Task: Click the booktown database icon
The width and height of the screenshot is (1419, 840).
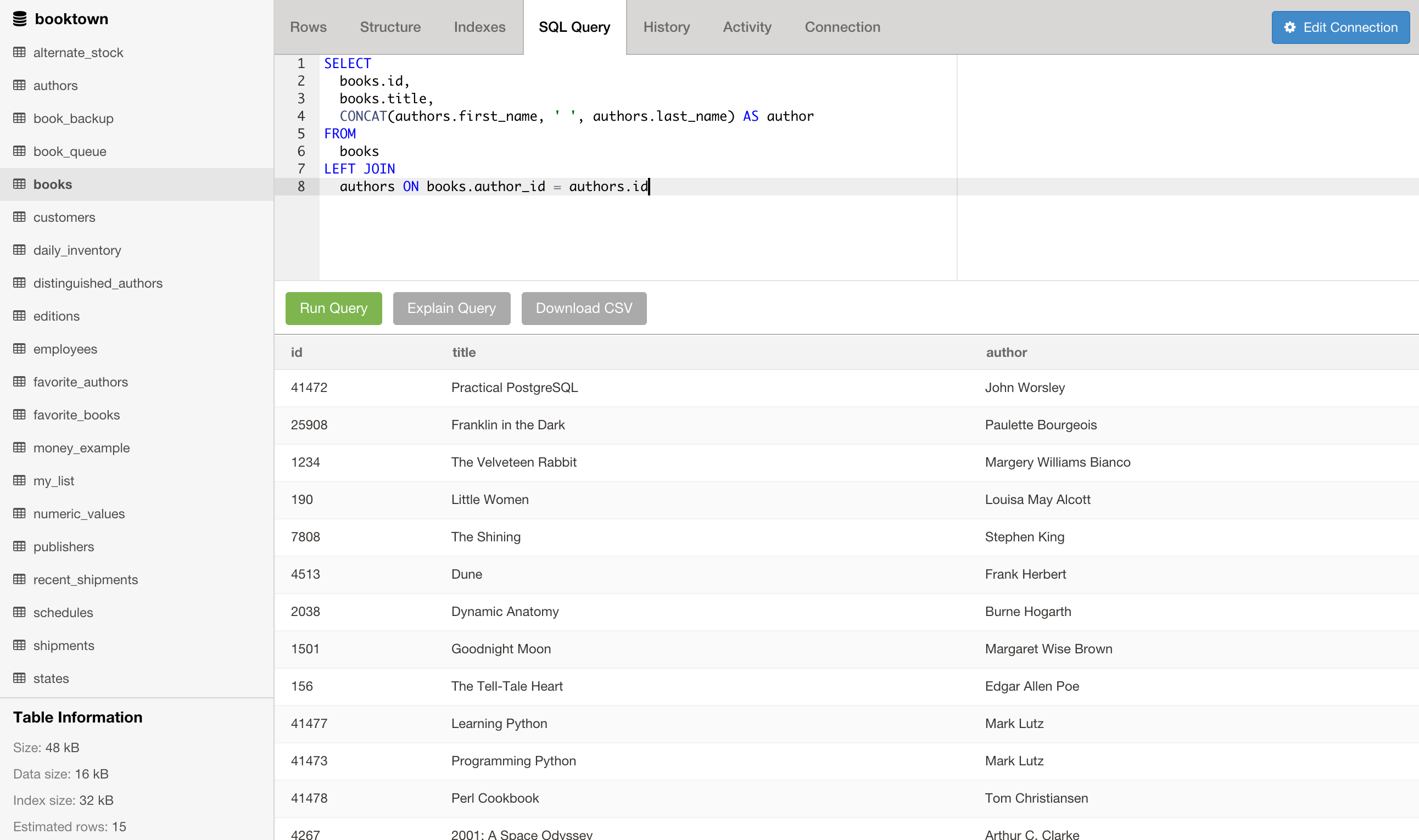Action: point(20,19)
